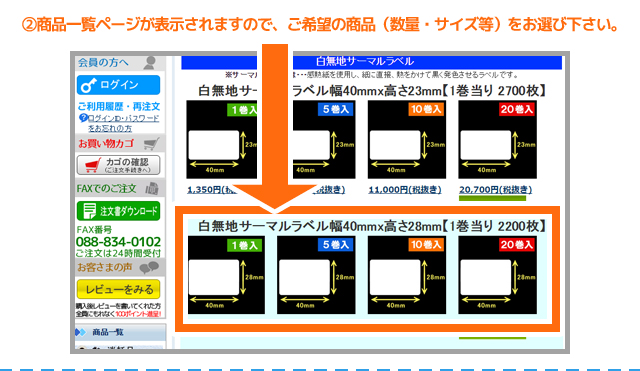Click the fax icon beside FAXでのご注文

click(152, 189)
